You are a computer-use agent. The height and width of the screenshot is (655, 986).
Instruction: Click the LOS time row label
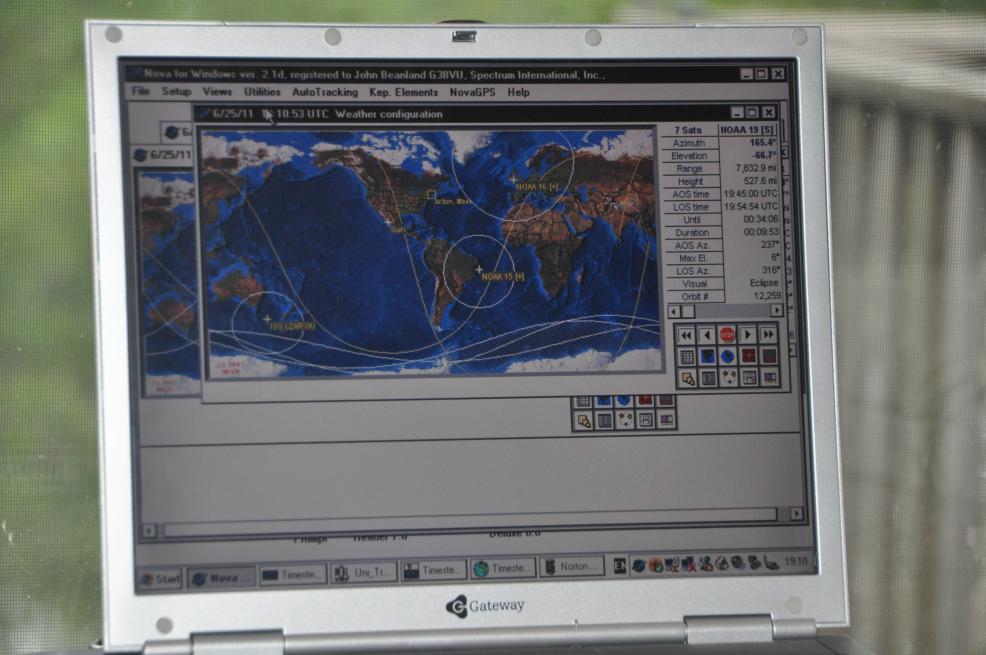click(x=691, y=207)
